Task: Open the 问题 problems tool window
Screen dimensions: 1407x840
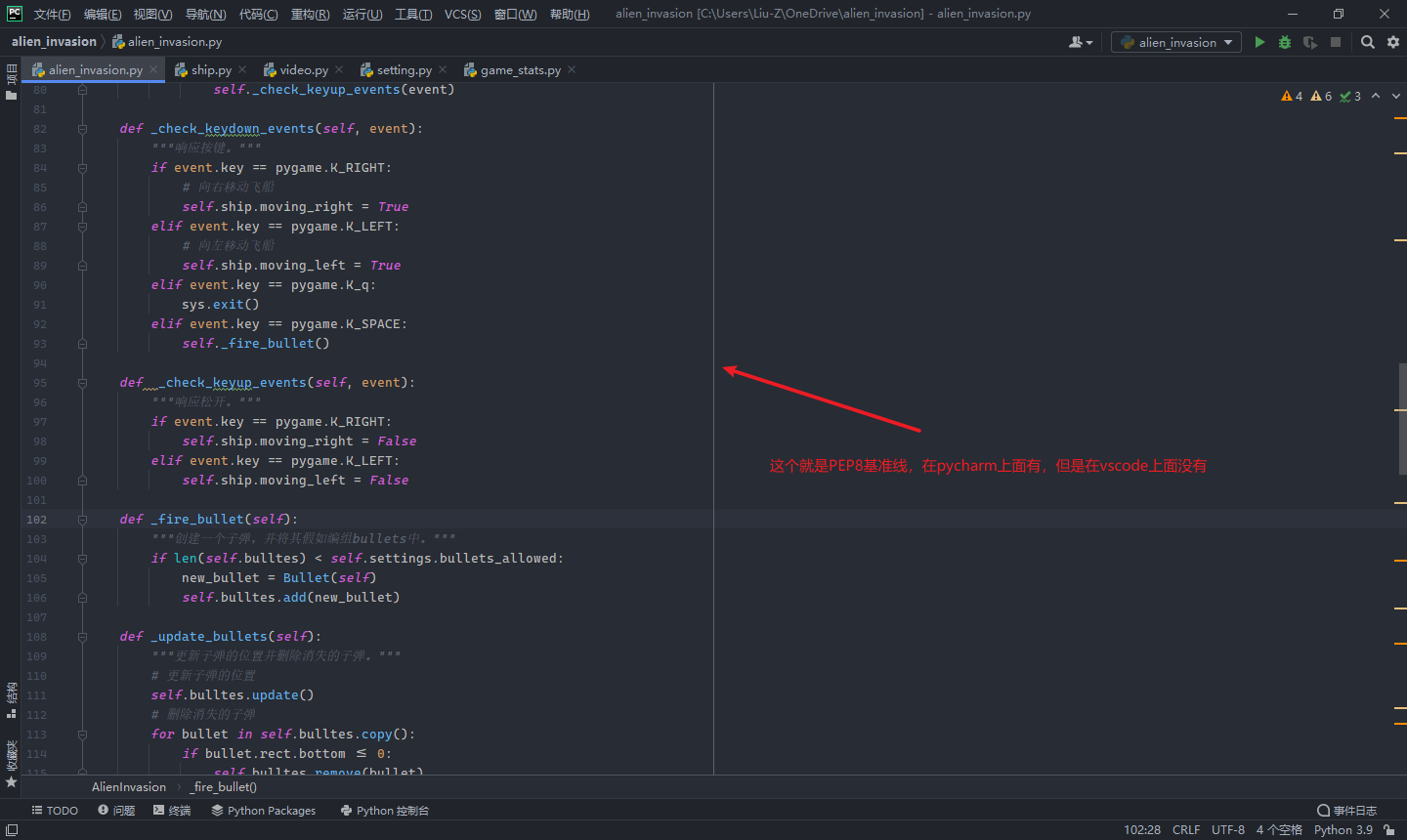Action: 116,811
